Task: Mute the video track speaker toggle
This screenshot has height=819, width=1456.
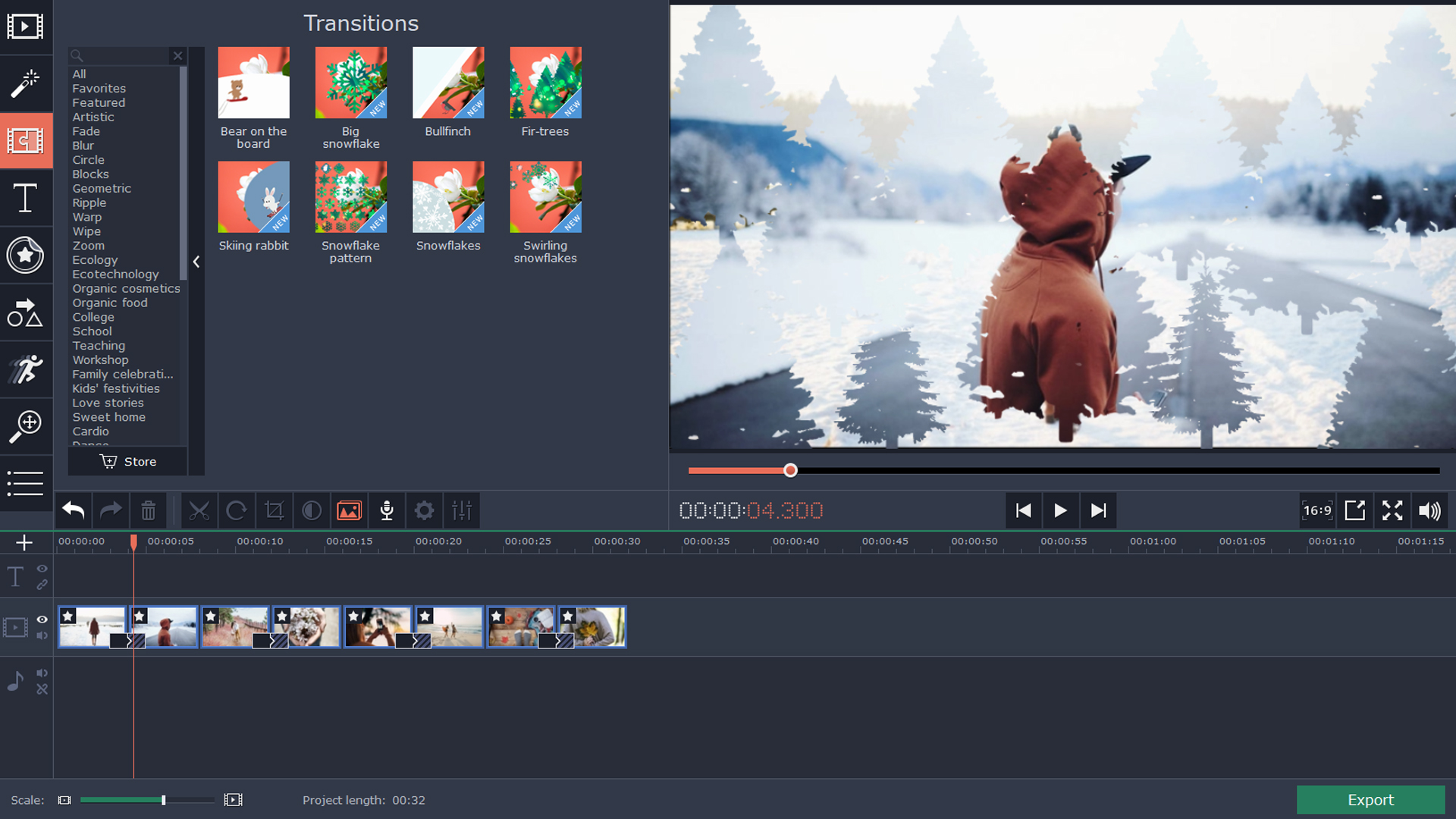Action: [42, 636]
